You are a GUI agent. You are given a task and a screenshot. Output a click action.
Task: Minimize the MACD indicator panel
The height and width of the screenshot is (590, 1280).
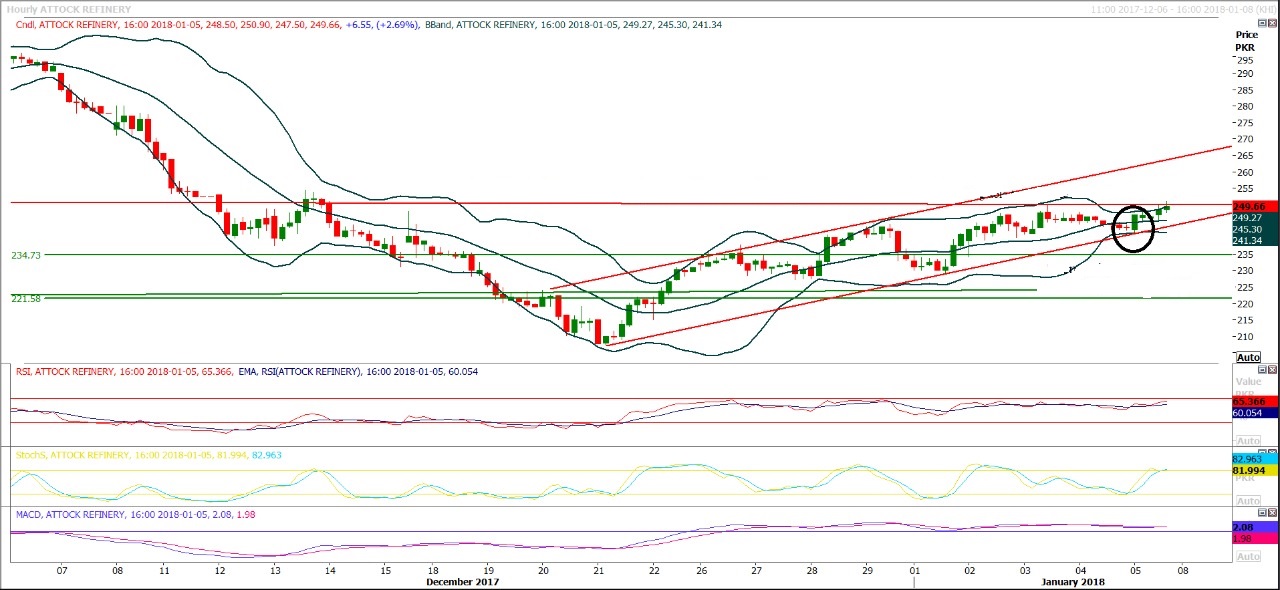point(1262,512)
